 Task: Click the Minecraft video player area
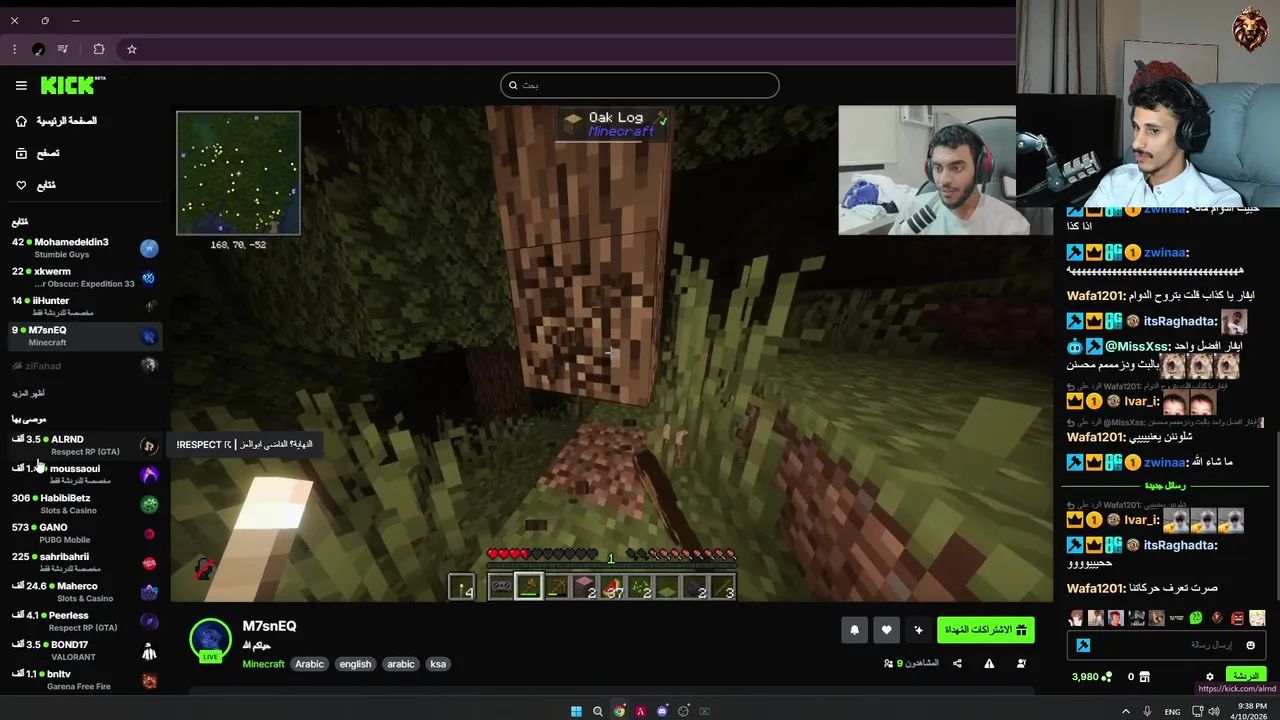click(611, 354)
